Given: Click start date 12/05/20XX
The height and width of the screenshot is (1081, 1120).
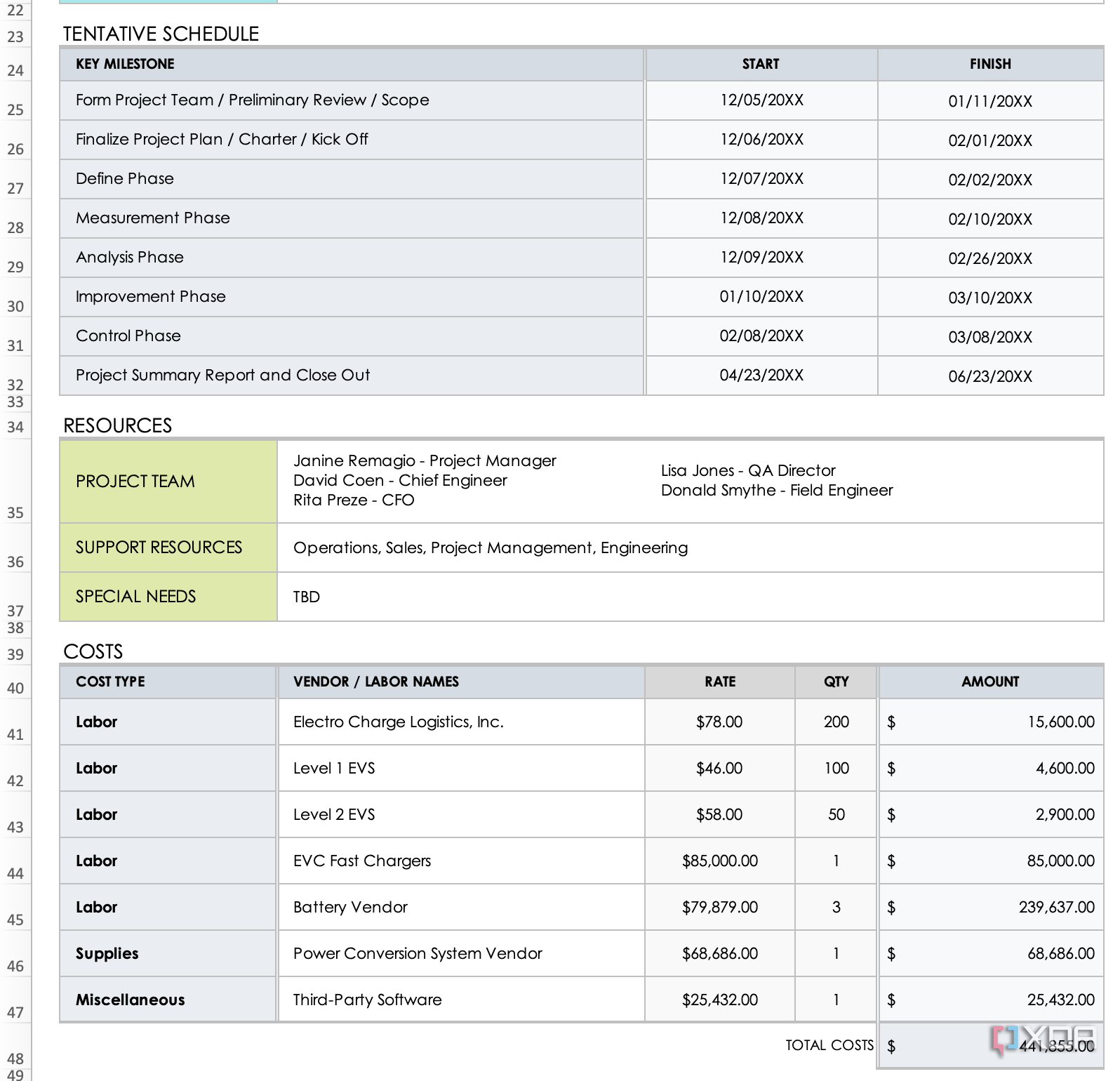Looking at the screenshot, I should 761,100.
